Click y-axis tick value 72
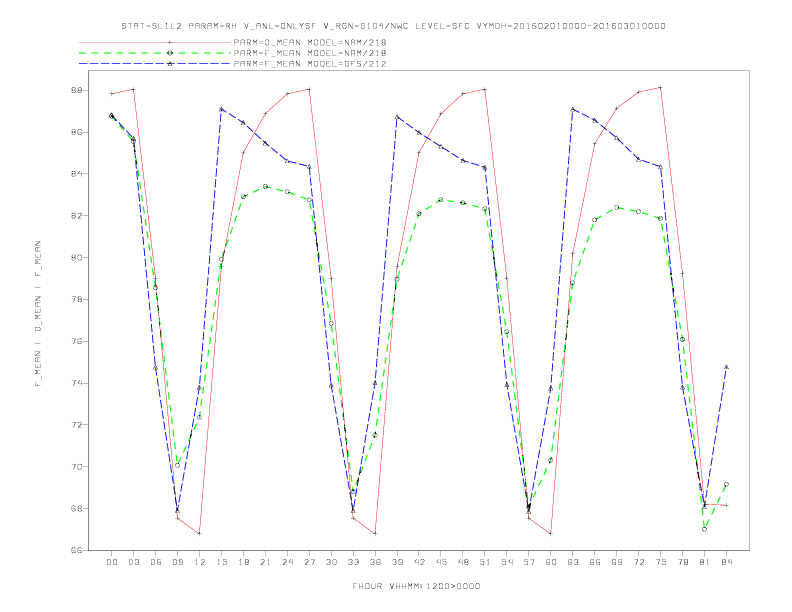The width and height of the screenshot is (792, 612). (x=77, y=425)
